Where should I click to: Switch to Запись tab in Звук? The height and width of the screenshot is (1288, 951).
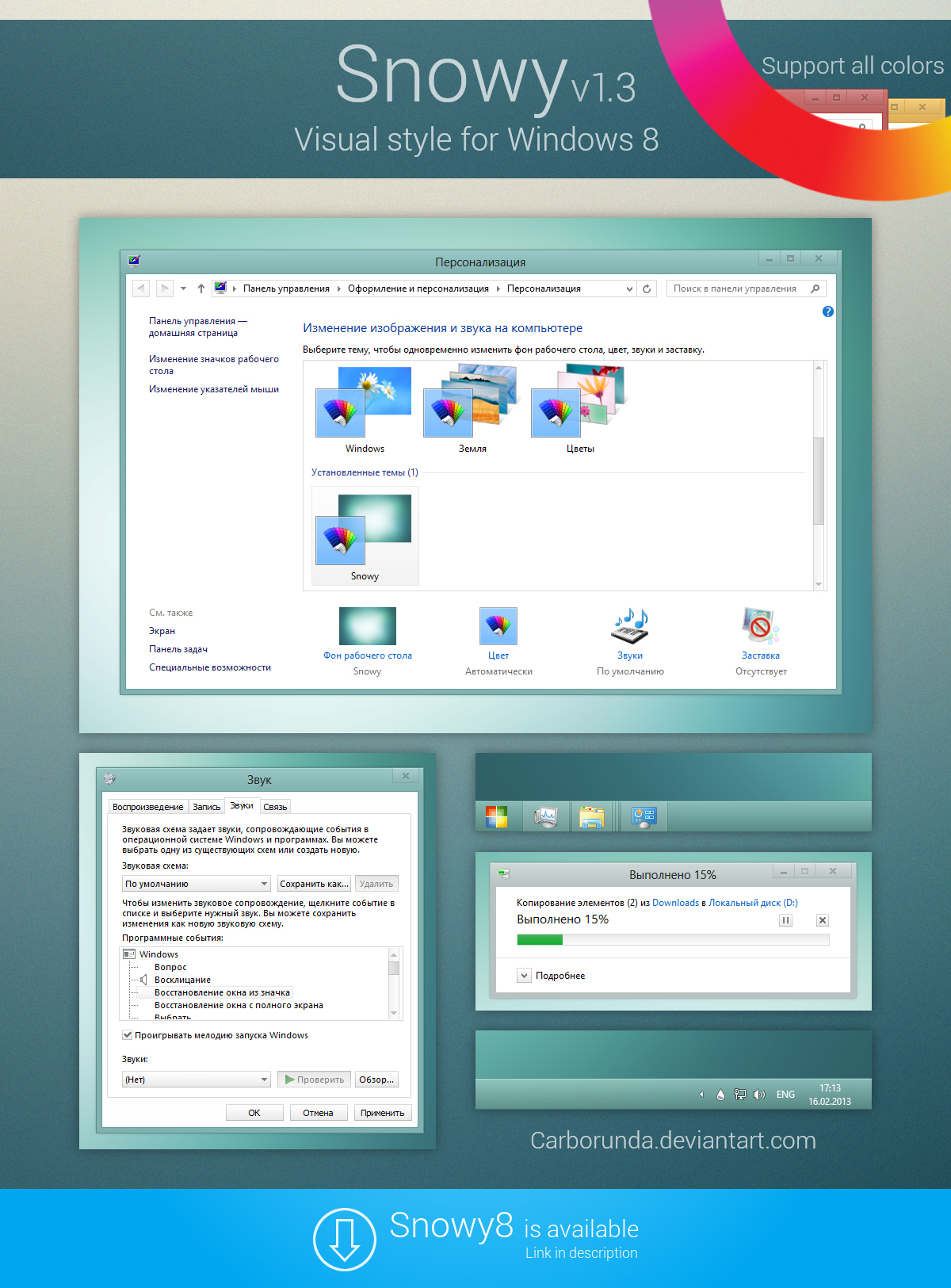(x=207, y=807)
